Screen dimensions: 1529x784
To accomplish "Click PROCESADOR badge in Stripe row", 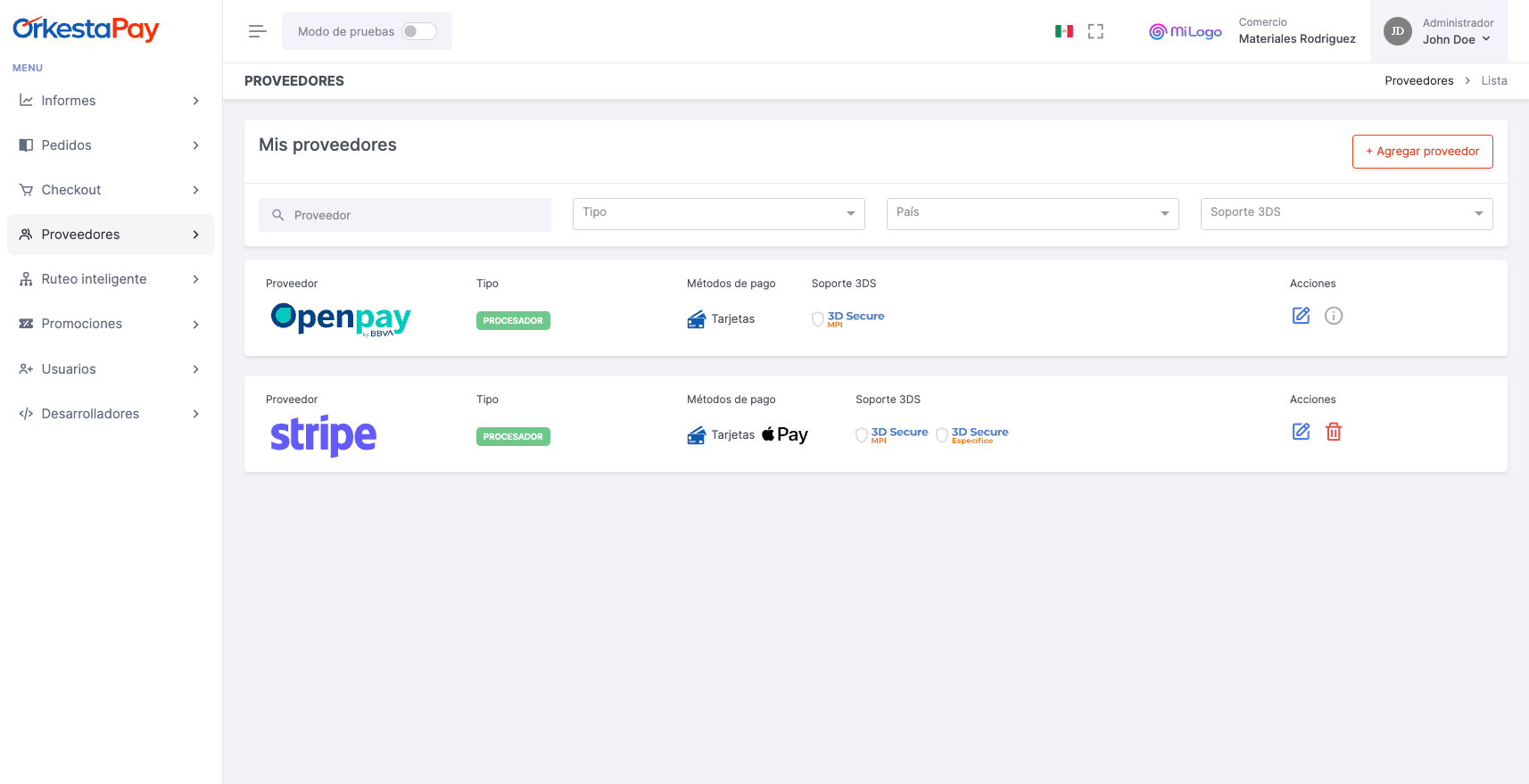I will coord(513,437).
